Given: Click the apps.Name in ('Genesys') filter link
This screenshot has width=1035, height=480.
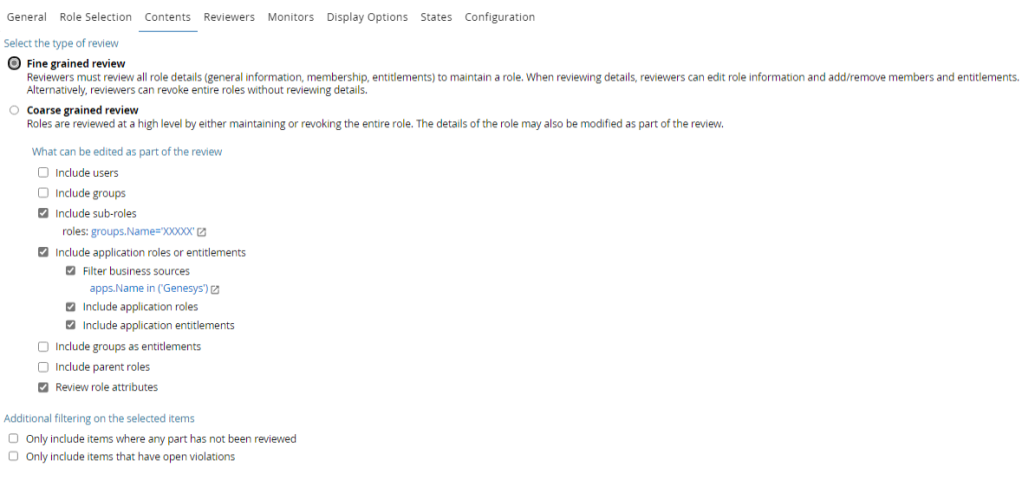Looking at the screenshot, I should pos(148,290).
